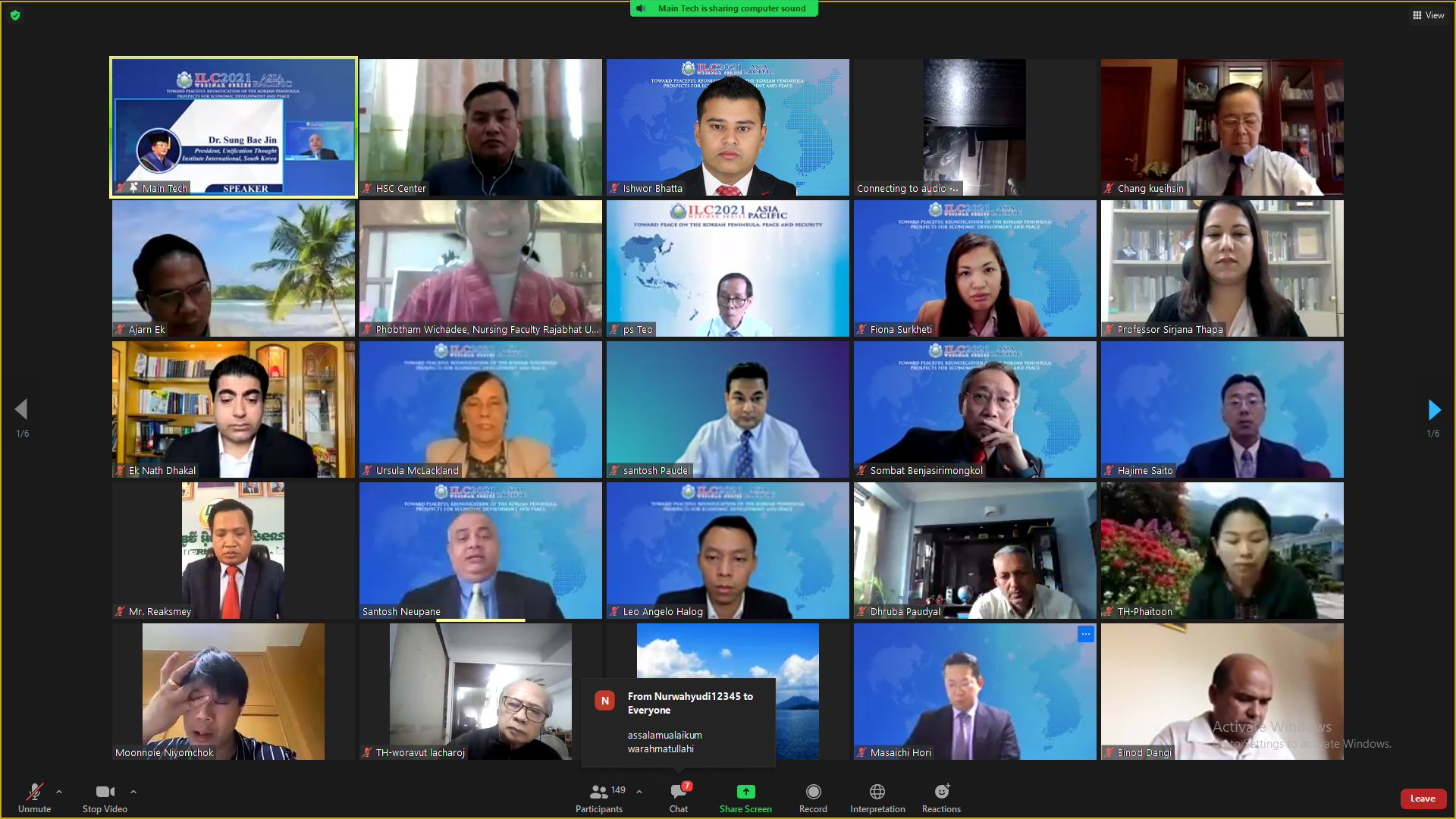The width and height of the screenshot is (1456, 819).
Task: Open the Chat panel icon
Action: pos(678,792)
